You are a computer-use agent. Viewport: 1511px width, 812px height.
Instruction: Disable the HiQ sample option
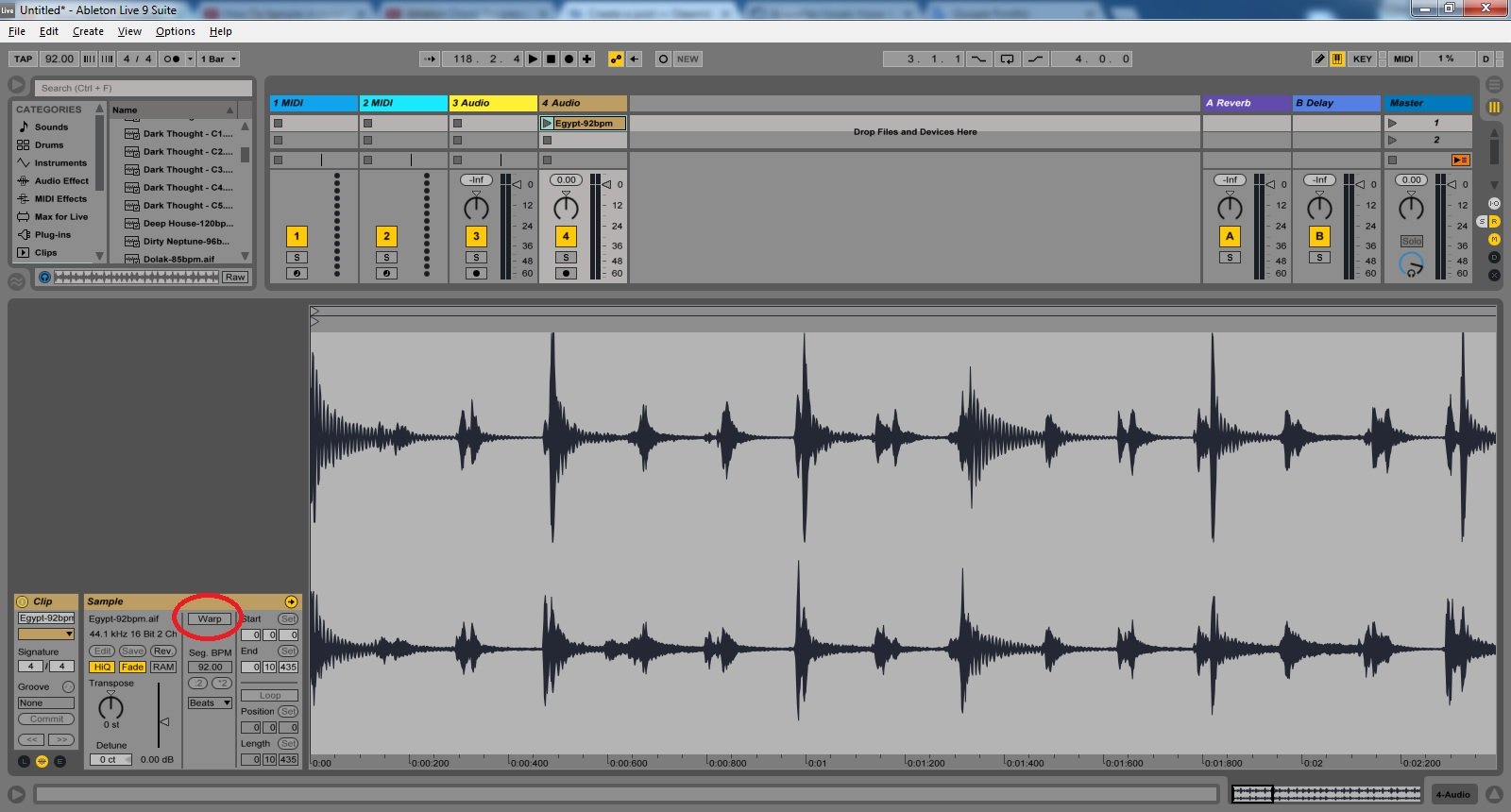tap(102, 667)
